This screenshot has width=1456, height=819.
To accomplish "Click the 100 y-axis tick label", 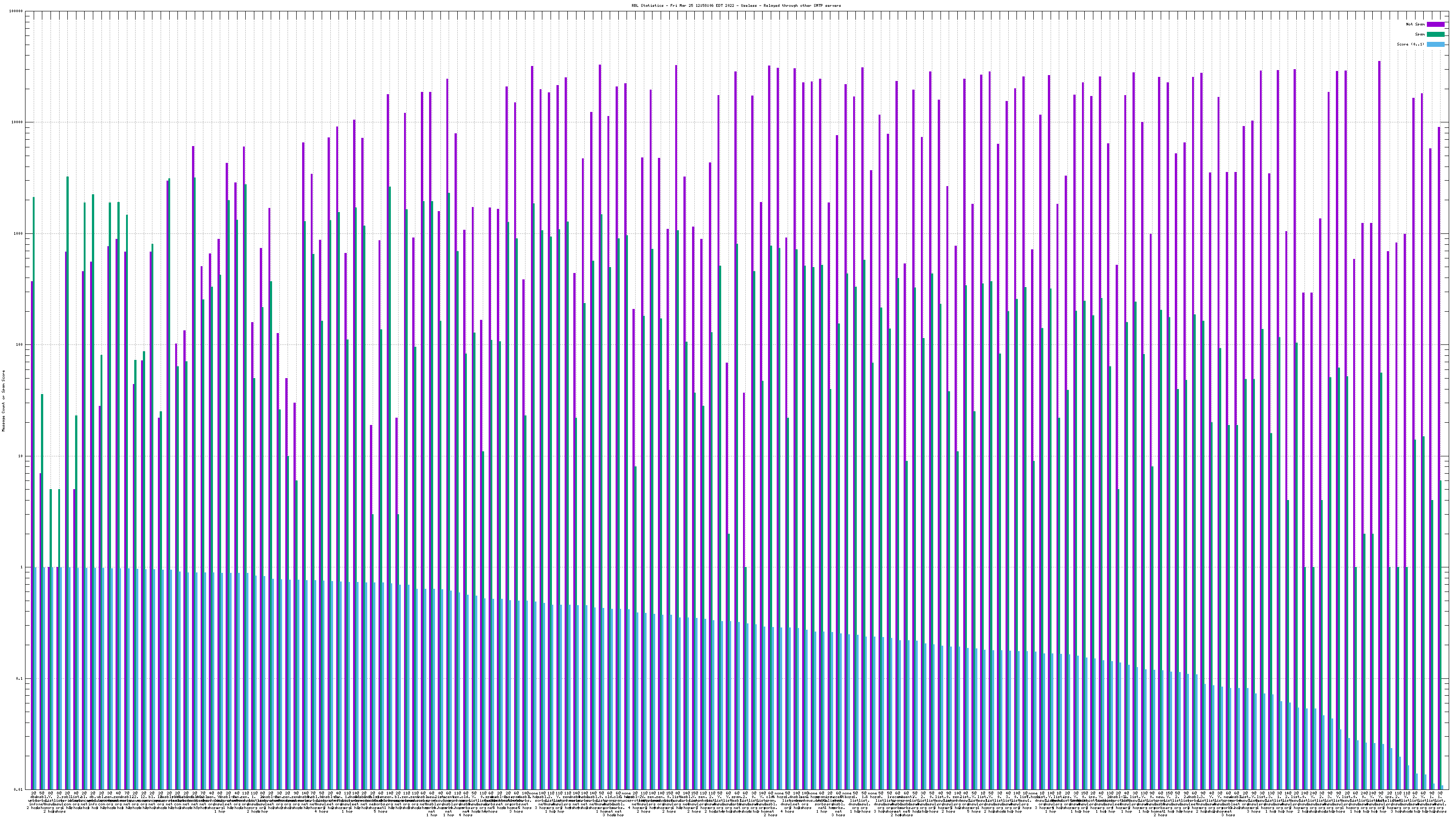I will (20, 345).
